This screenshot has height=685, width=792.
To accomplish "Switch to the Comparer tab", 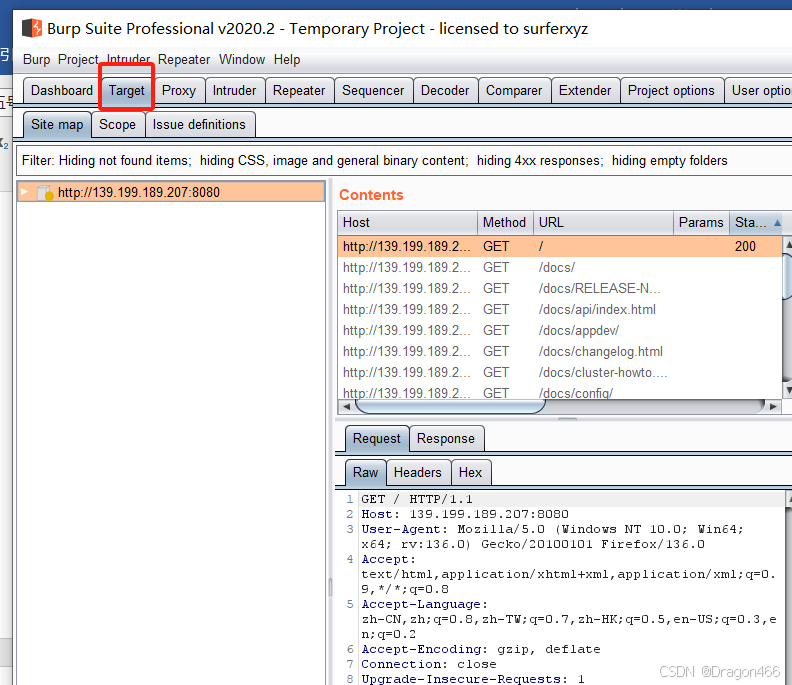I will 514,90.
